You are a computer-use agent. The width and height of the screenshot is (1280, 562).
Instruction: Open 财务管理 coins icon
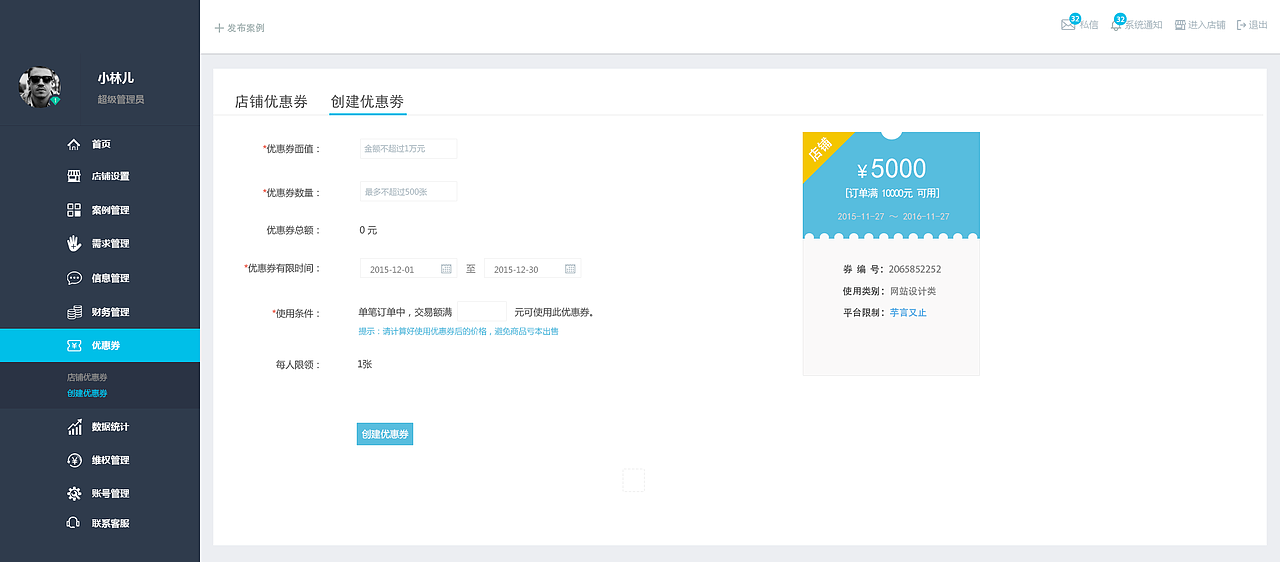[74, 312]
